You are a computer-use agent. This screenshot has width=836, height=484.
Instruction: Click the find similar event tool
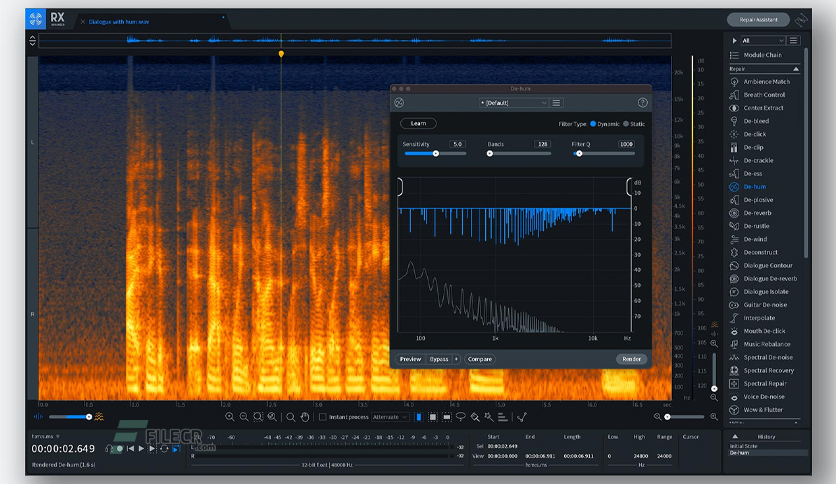(x=522, y=417)
